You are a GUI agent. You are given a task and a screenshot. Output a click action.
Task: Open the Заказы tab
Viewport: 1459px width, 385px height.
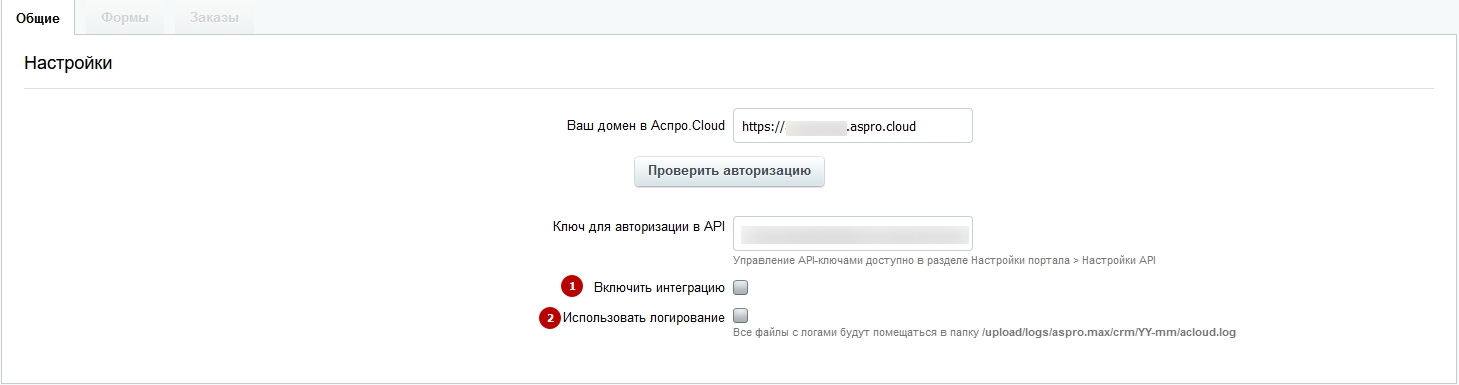(214, 18)
